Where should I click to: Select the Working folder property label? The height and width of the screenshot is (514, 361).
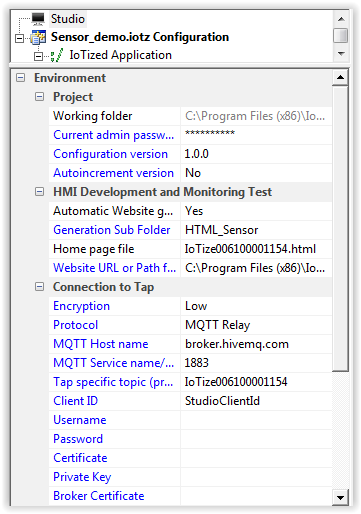93,116
